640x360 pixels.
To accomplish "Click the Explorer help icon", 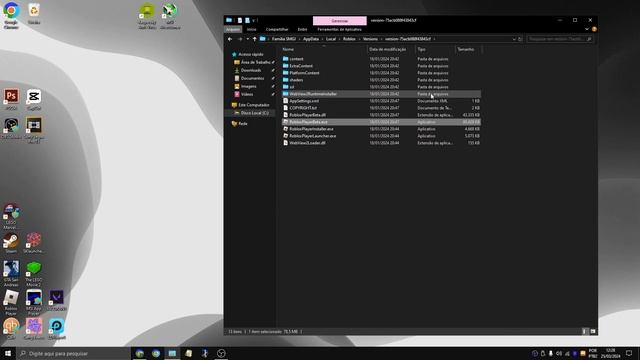I will [x=594, y=29].
